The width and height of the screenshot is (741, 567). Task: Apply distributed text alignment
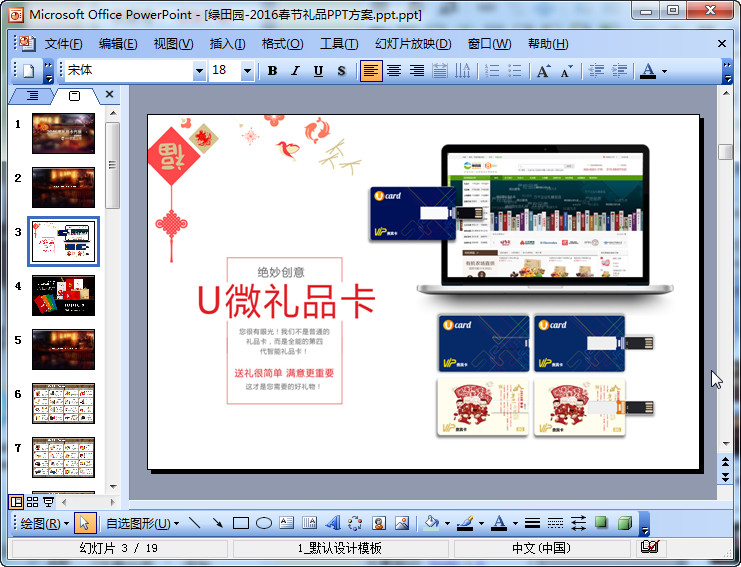click(x=439, y=71)
